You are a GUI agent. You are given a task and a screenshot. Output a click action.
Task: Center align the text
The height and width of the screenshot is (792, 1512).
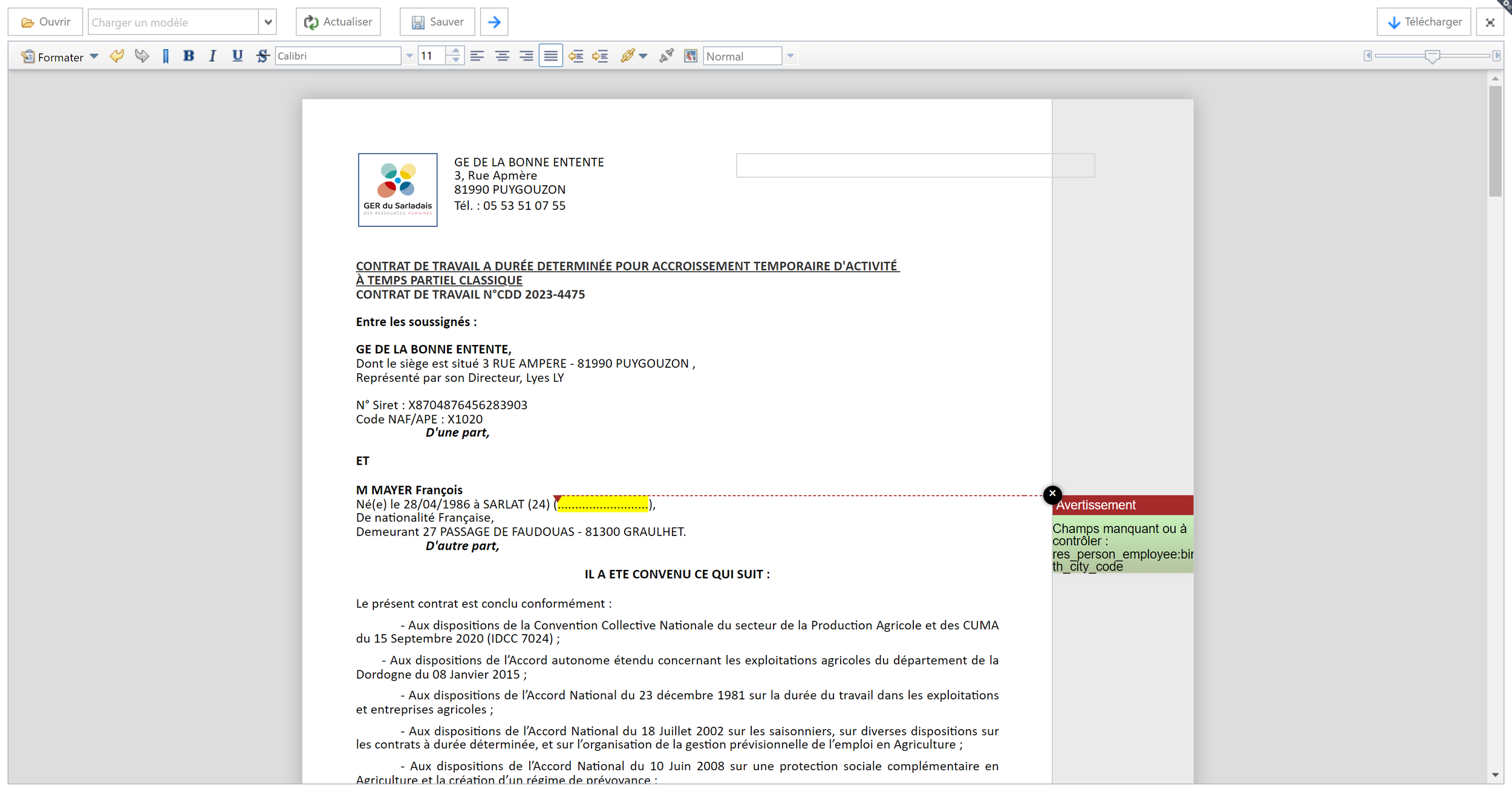(502, 56)
